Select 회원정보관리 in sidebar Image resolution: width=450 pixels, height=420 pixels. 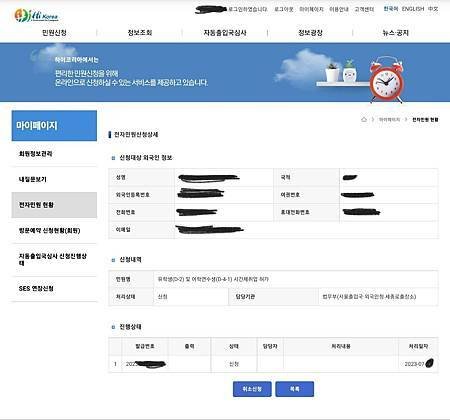click(x=54, y=154)
